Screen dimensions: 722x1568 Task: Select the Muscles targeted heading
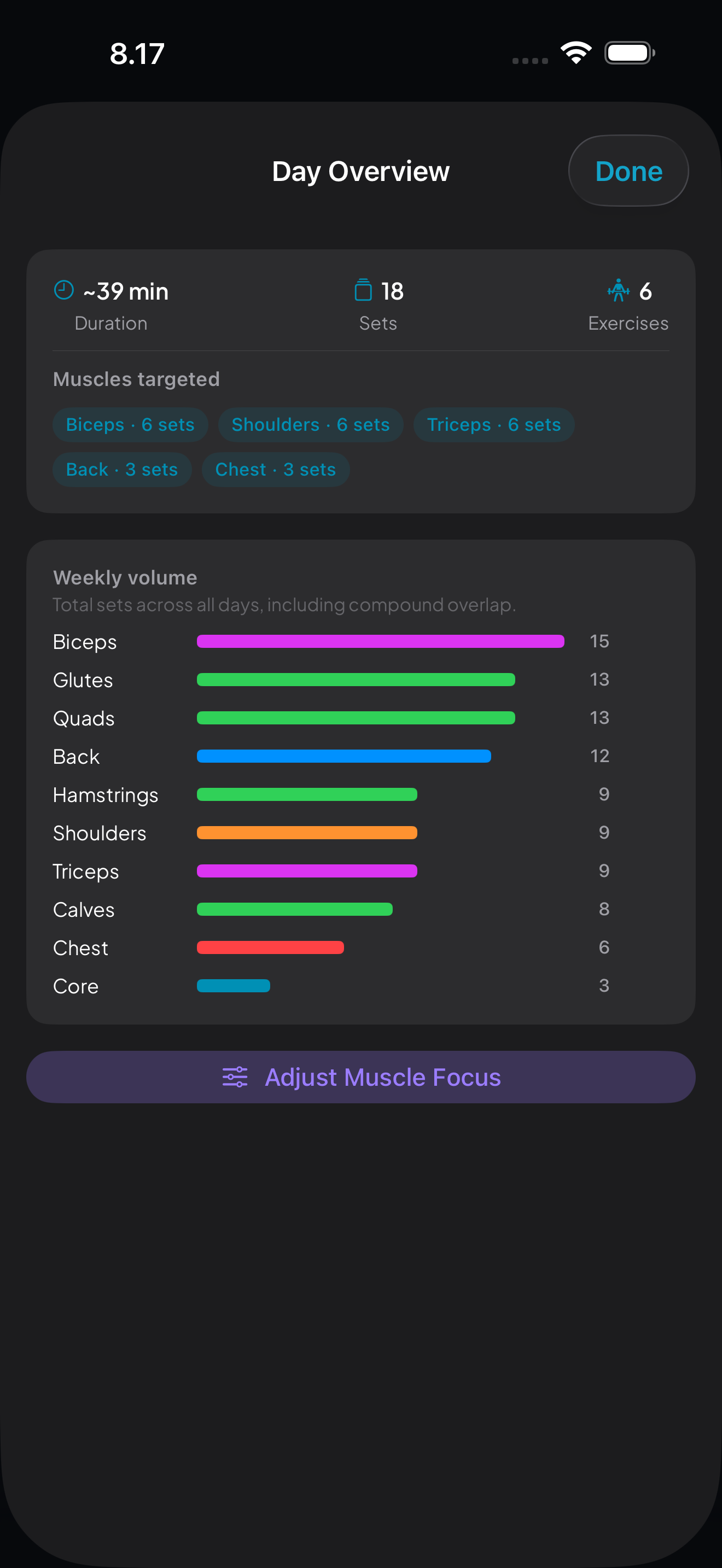(x=136, y=379)
